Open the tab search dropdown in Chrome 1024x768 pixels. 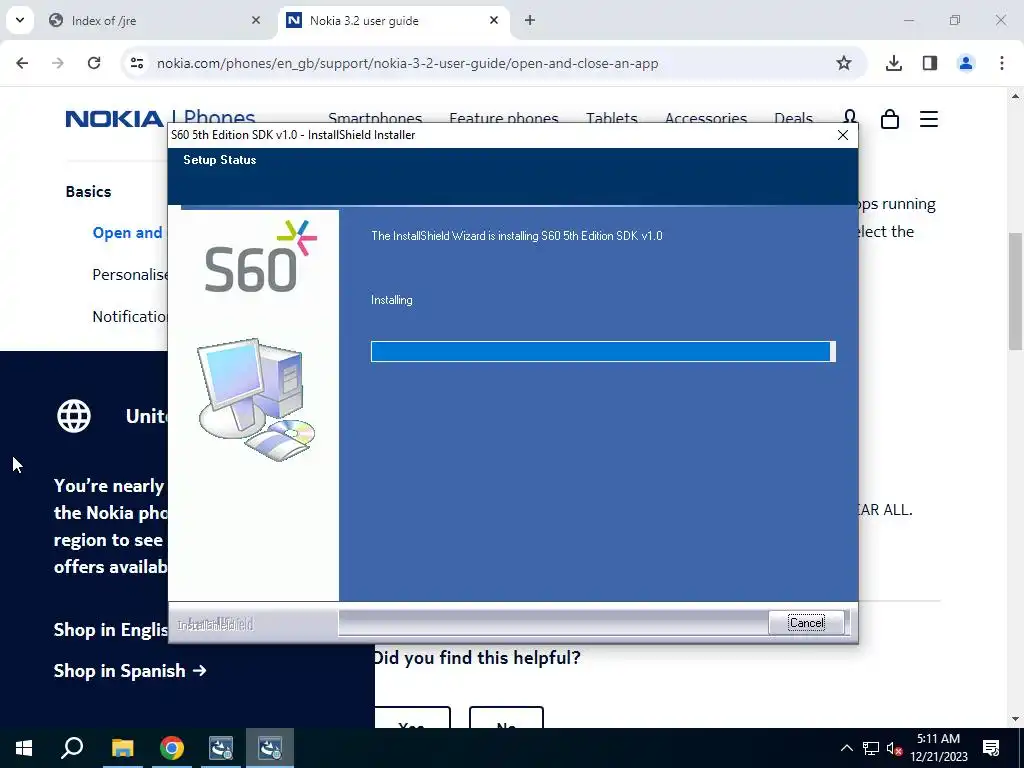20,20
